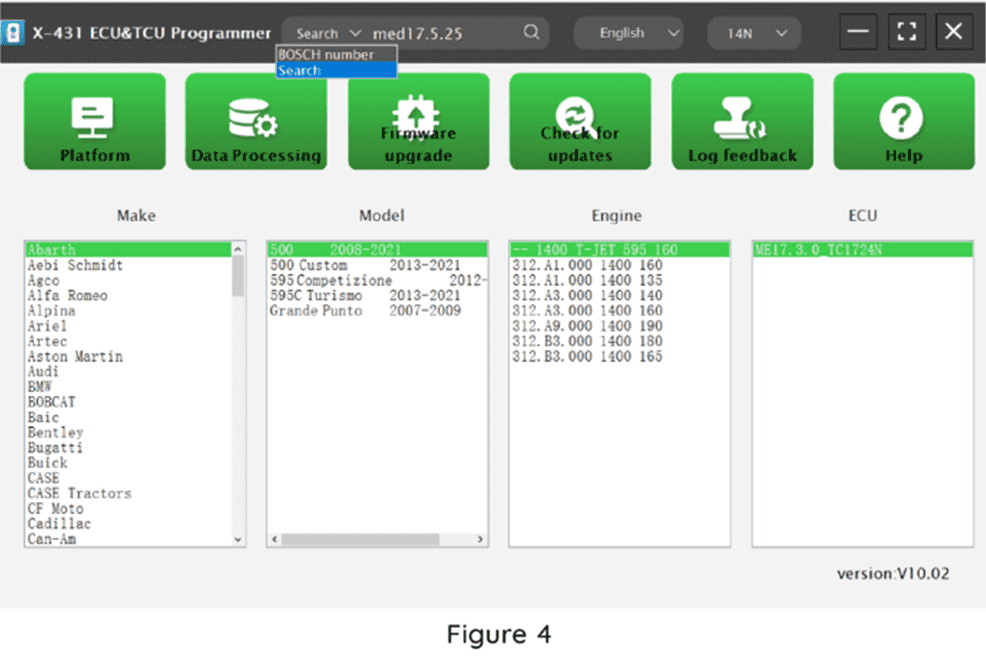Select model Grande Punto 2007-2009

[377, 311]
